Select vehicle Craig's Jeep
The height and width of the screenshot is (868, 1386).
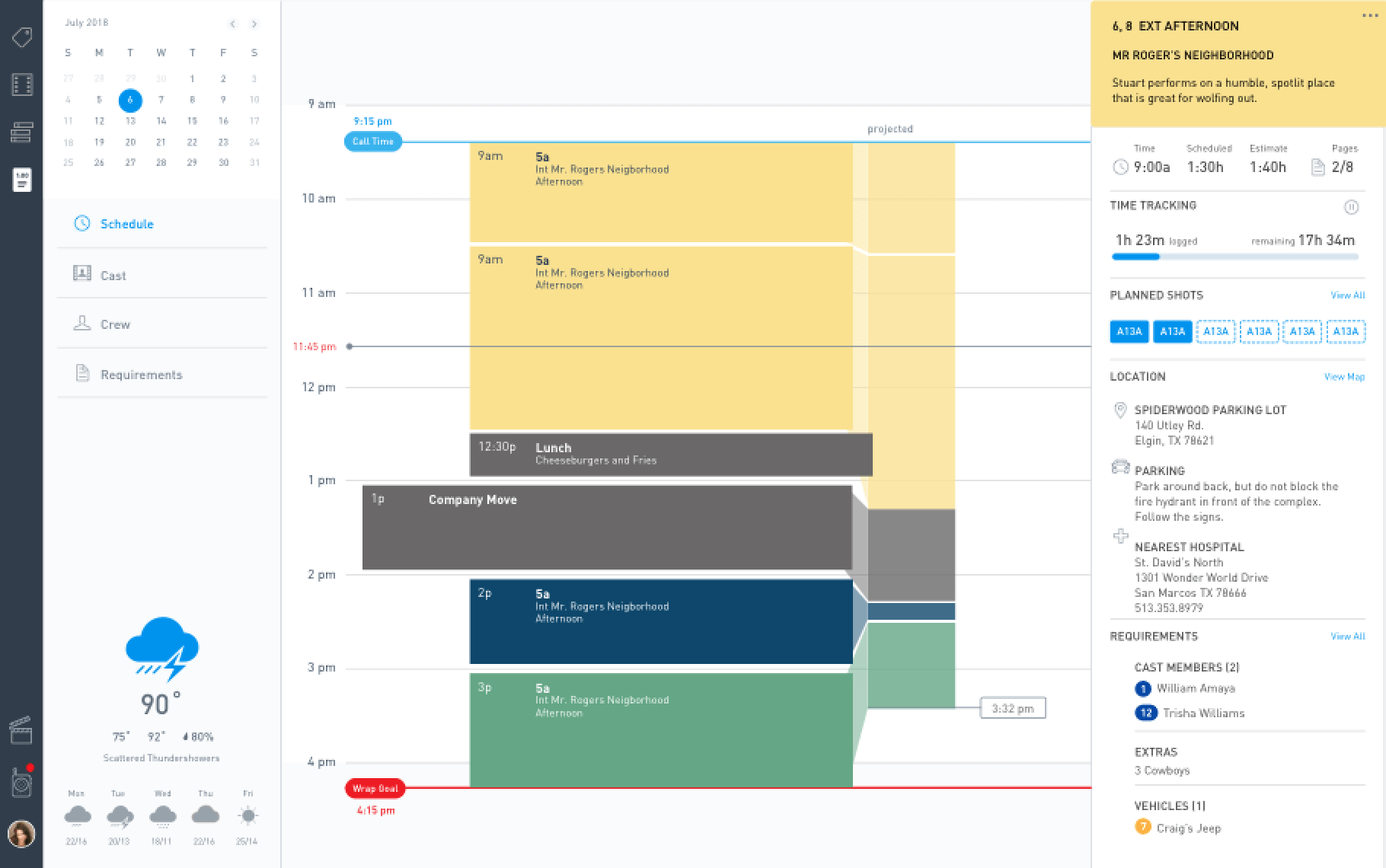pos(1178,828)
